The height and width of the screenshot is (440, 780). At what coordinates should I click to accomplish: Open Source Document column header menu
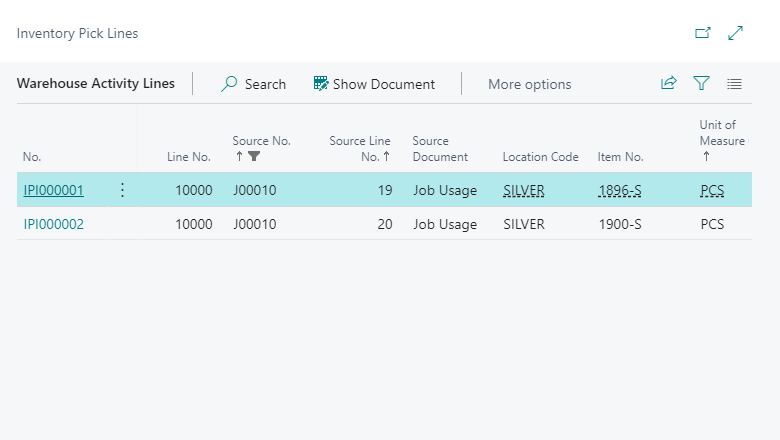pos(440,149)
